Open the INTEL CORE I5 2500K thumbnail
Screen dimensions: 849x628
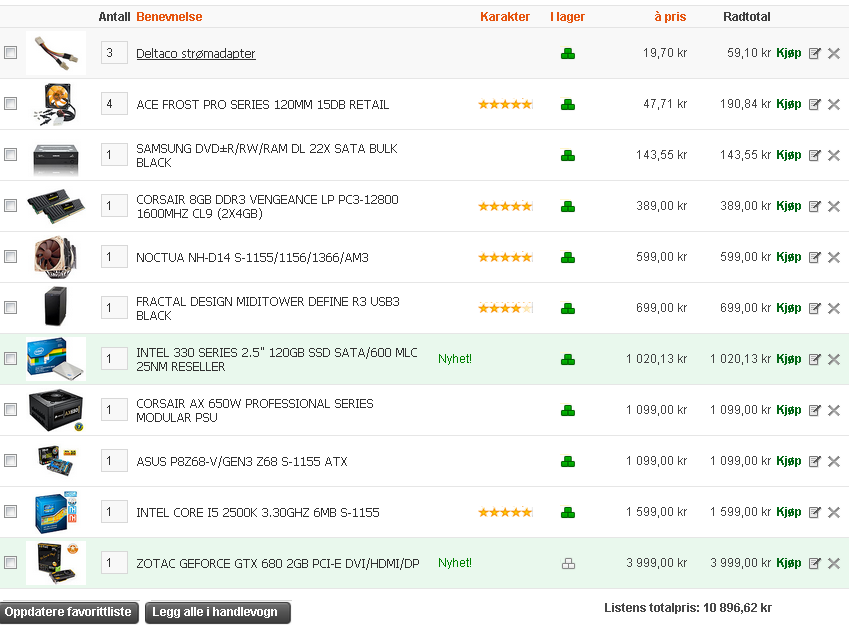(x=56, y=512)
